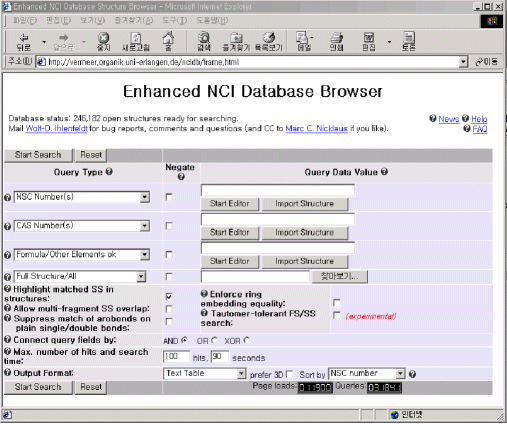This screenshot has width=507, height=424.
Task: Uncheck Highlight matched SS in structures
Action: (x=169, y=296)
